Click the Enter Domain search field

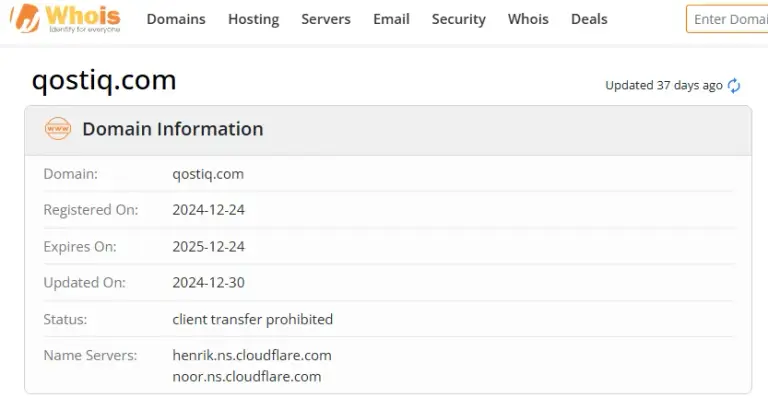(x=727, y=19)
